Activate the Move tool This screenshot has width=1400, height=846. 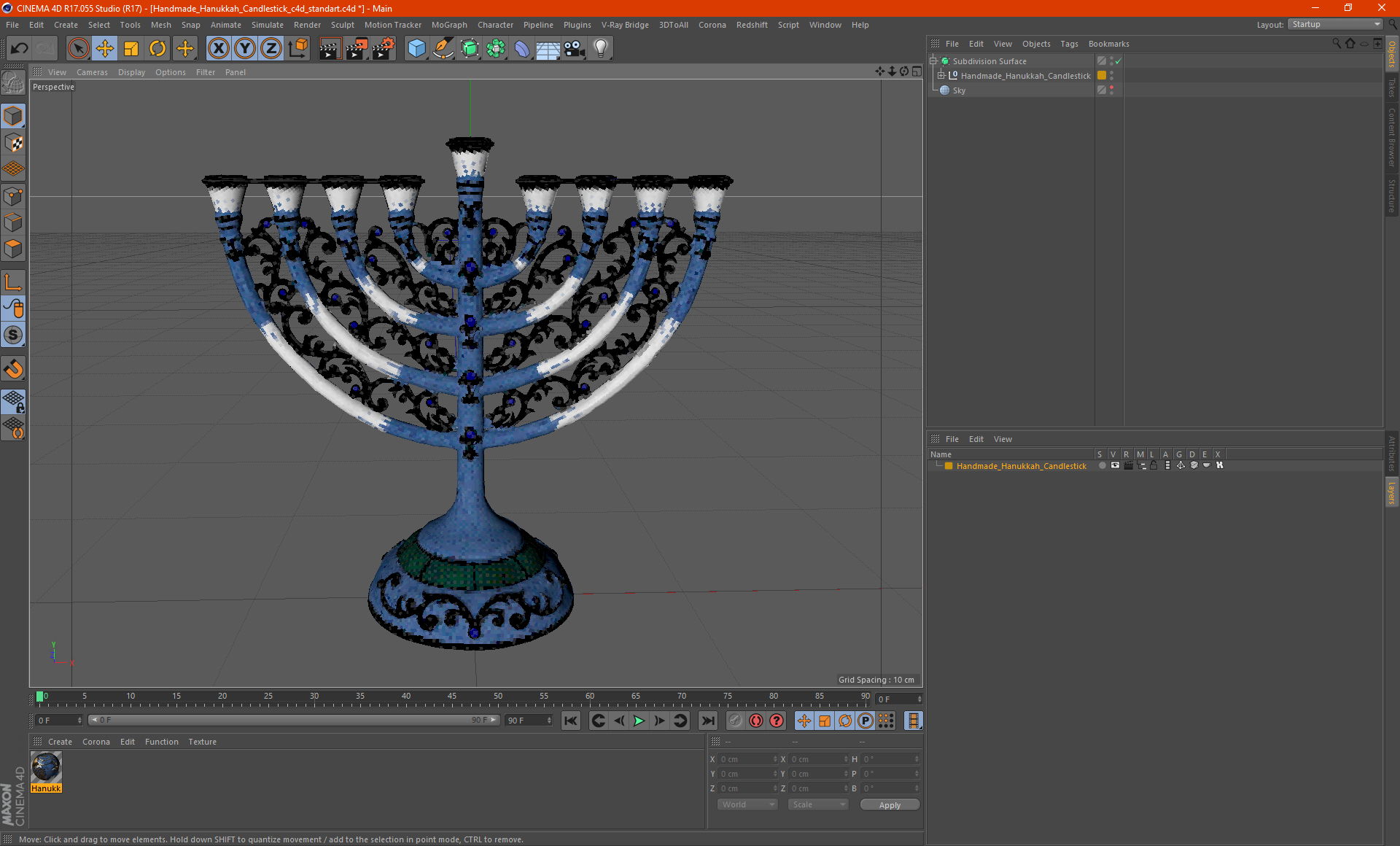[x=105, y=49]
